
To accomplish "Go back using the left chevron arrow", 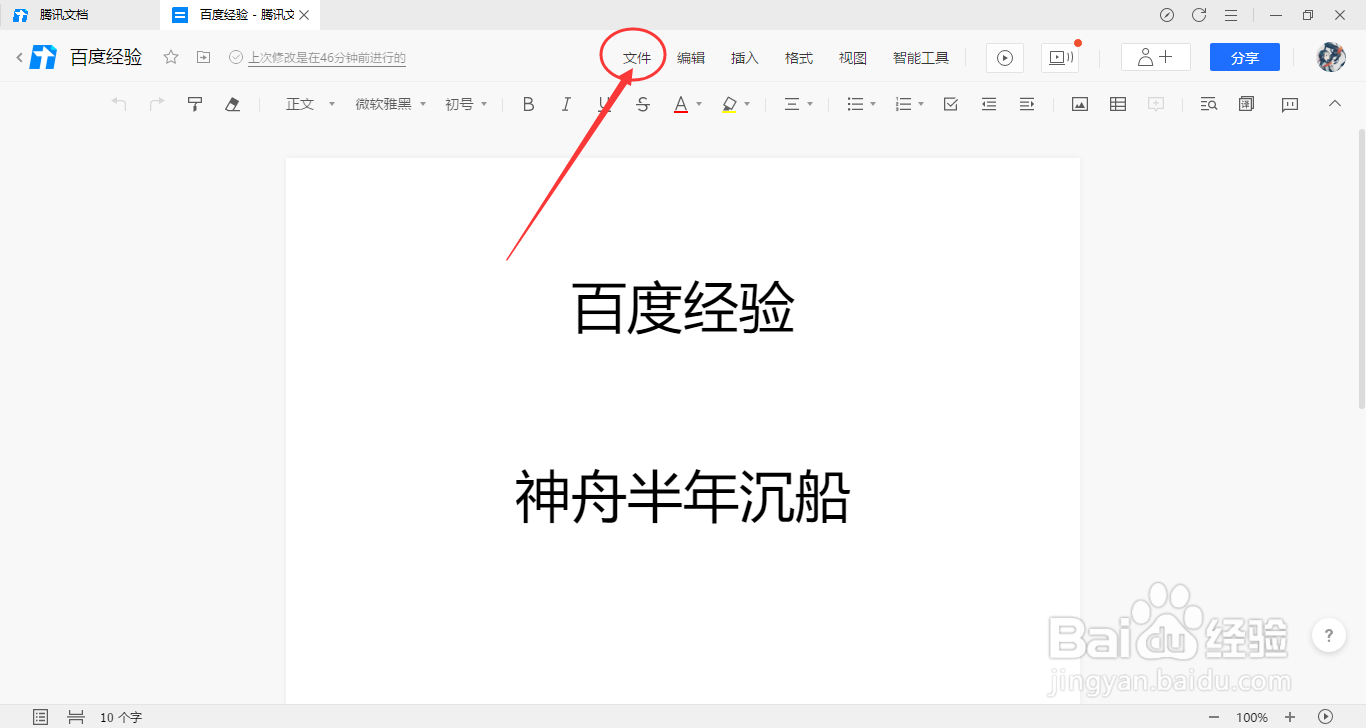I will coord(19,58).
